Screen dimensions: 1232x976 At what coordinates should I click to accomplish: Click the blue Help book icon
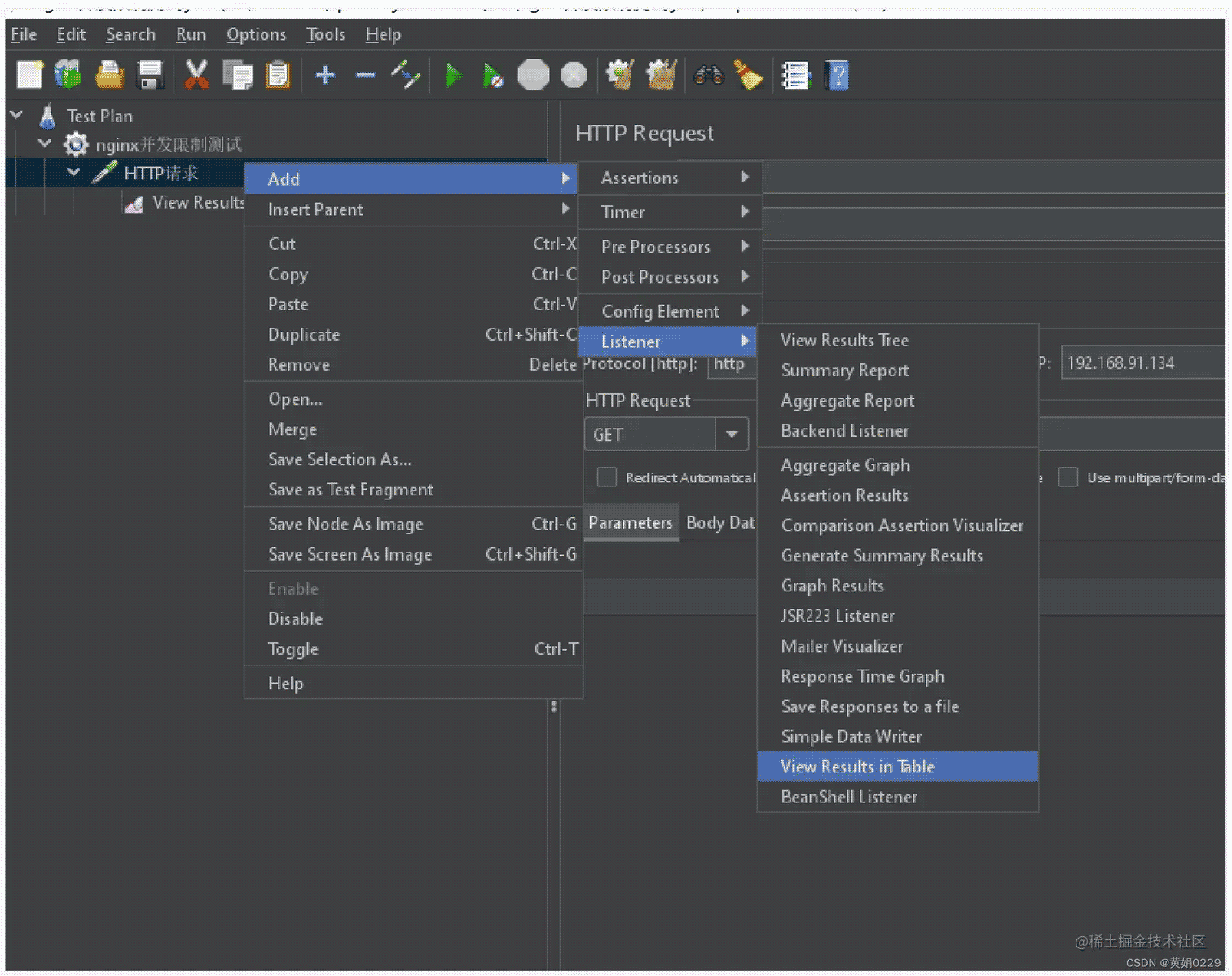[837, 76]
